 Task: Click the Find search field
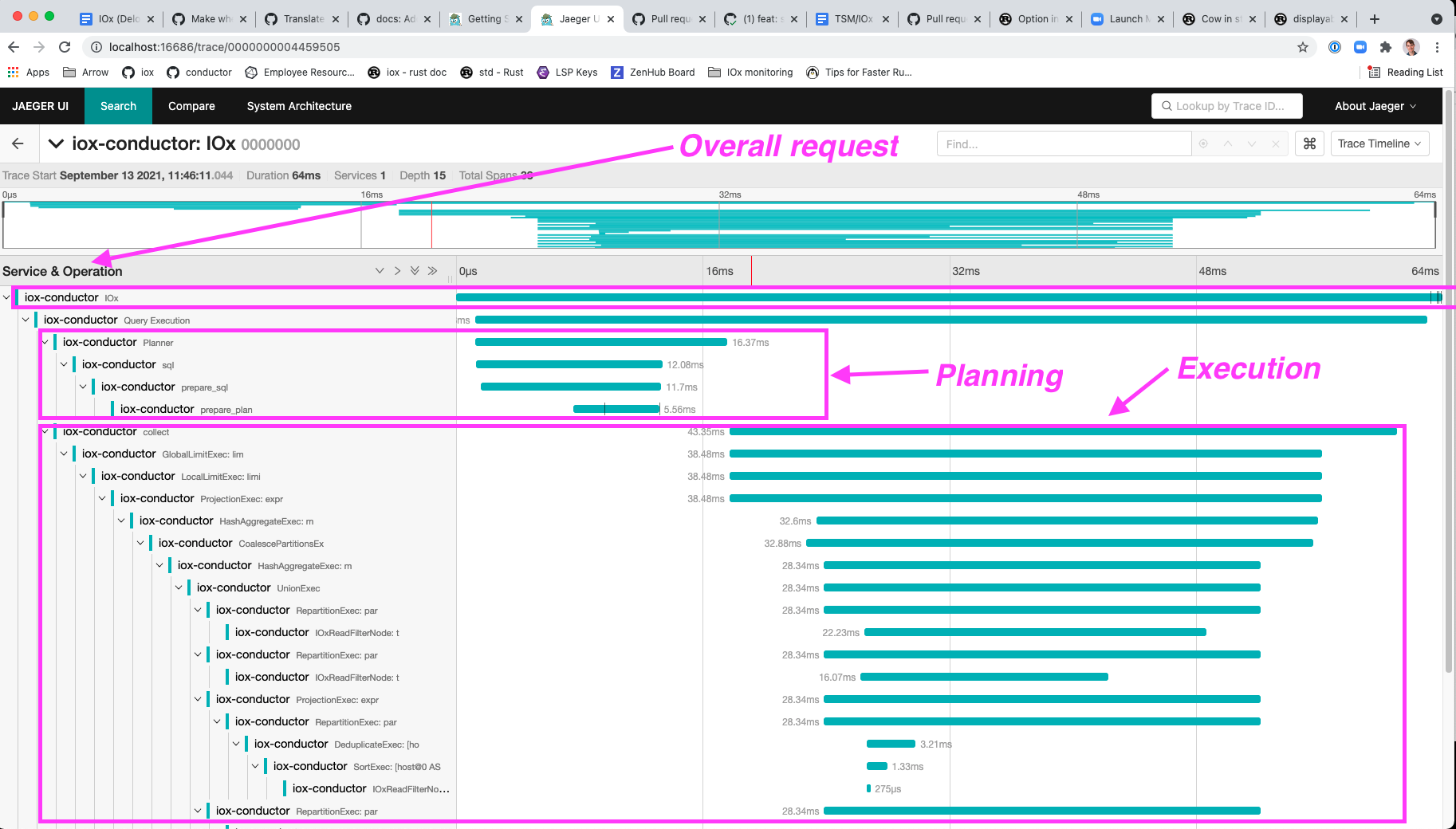click(x=1064, y=143)
